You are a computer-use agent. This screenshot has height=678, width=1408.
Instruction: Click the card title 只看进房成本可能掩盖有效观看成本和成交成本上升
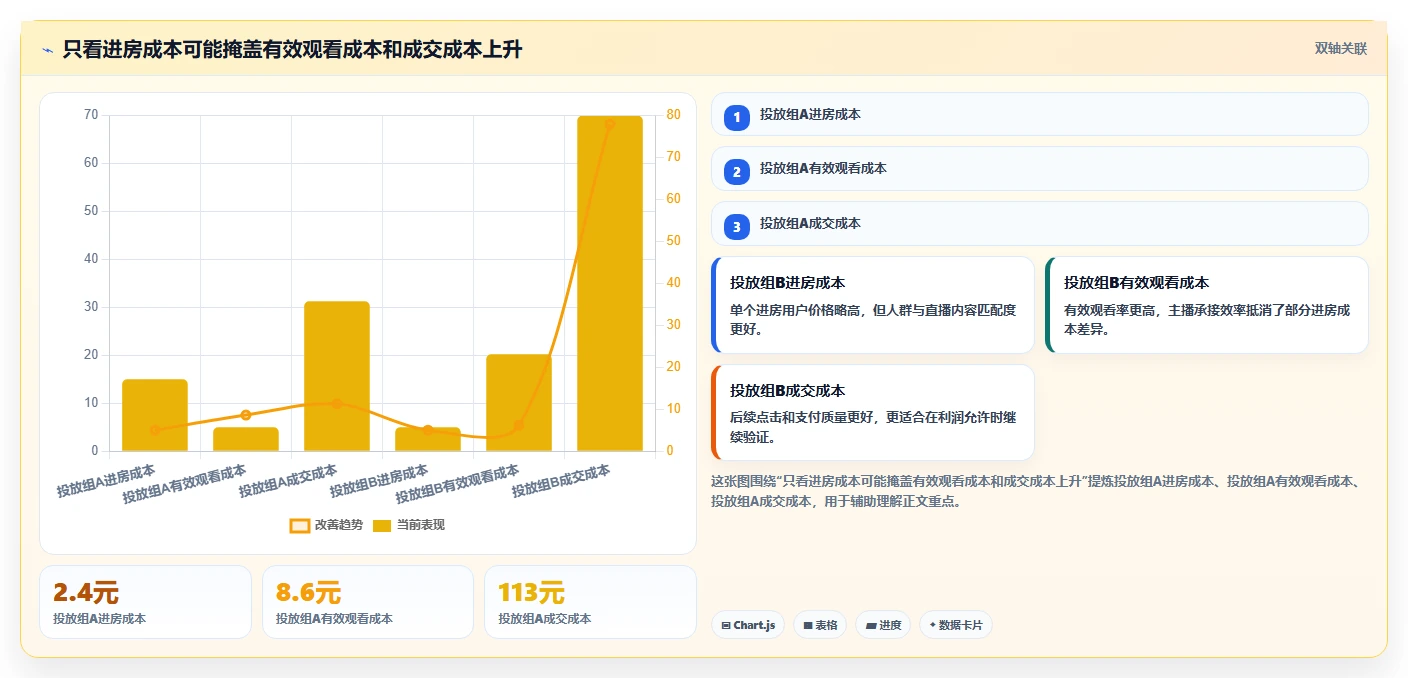coord(292,50)
